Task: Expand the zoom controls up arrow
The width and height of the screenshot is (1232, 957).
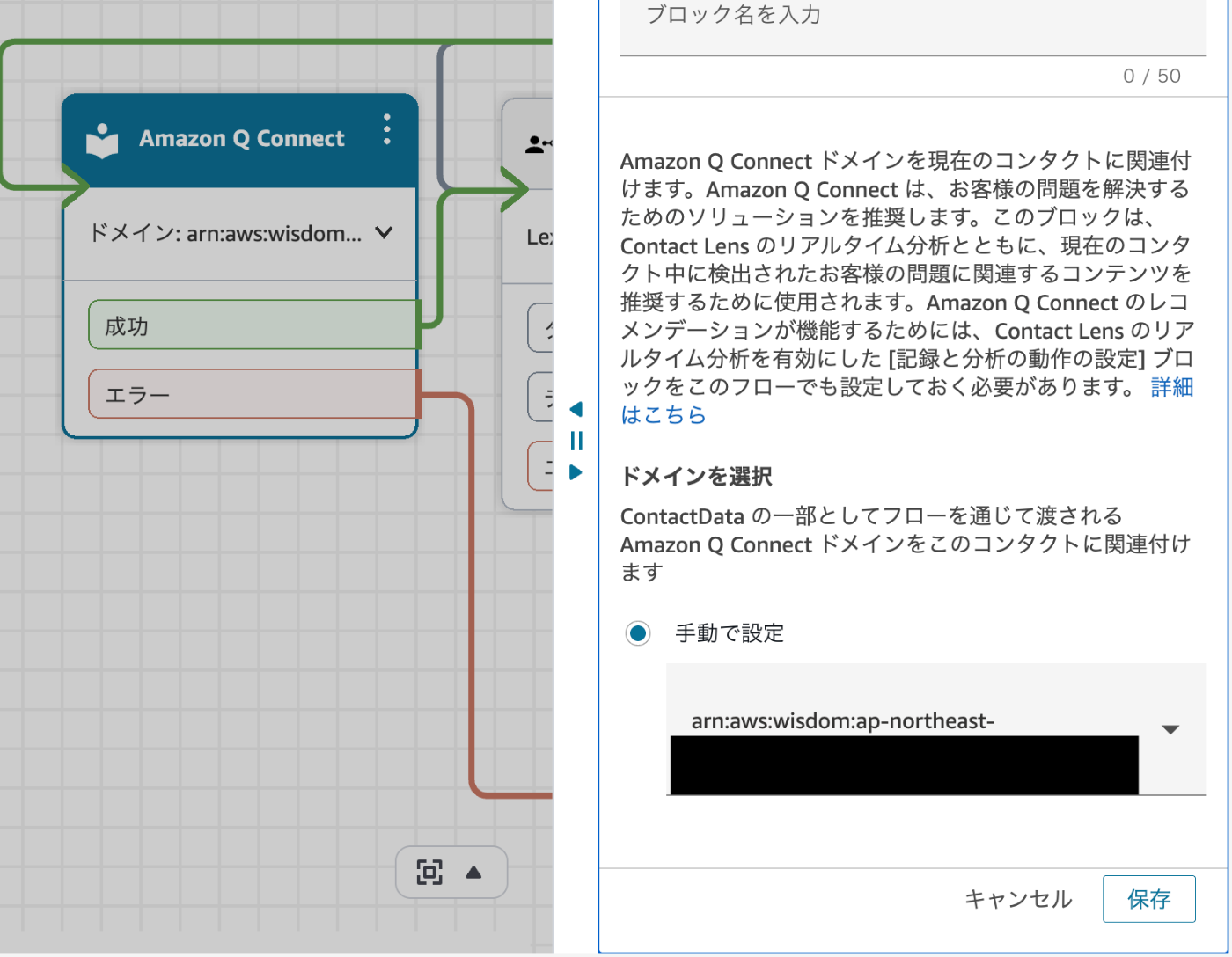Action: (x=473, y=873)
